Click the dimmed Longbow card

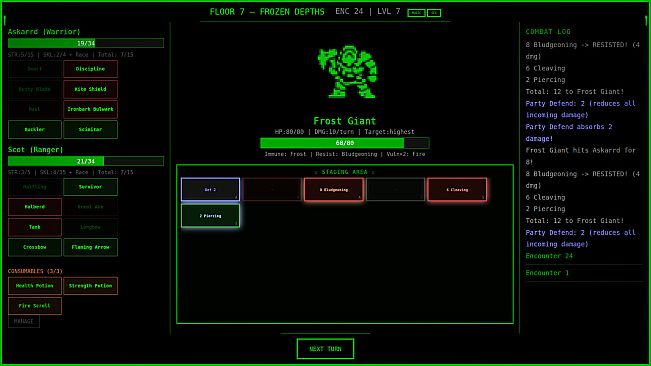(x=91, y=227)
